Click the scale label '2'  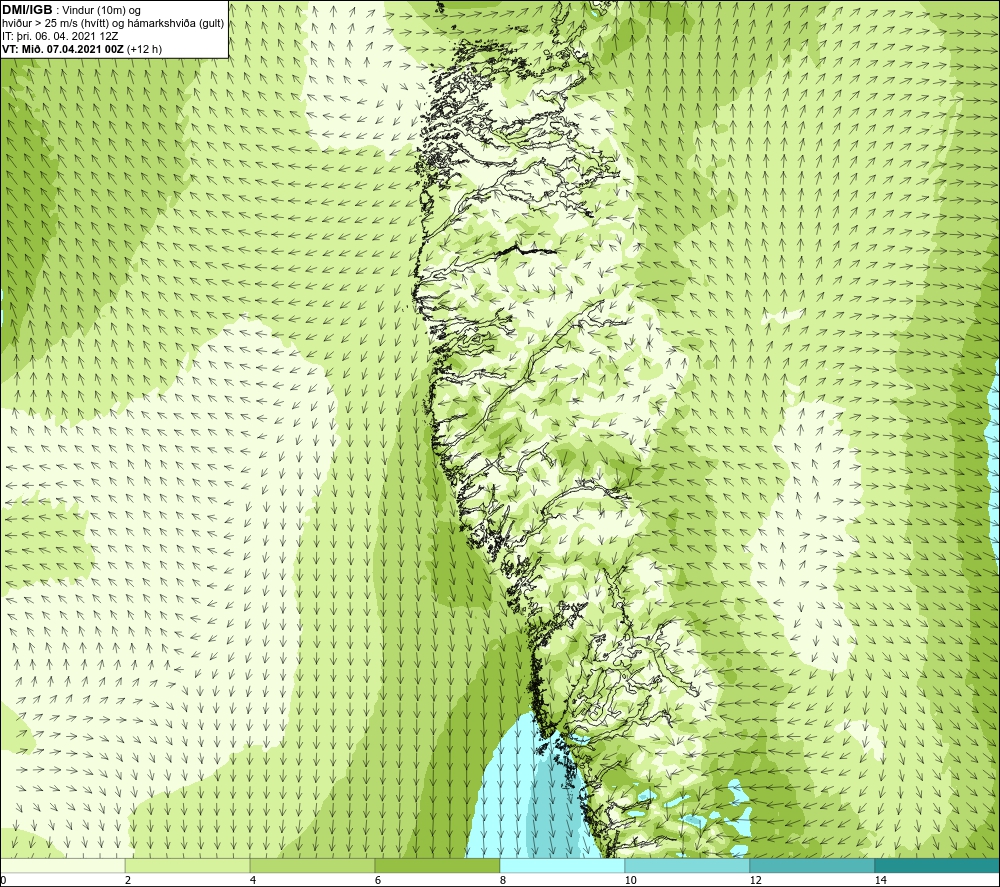pos(128,880)
